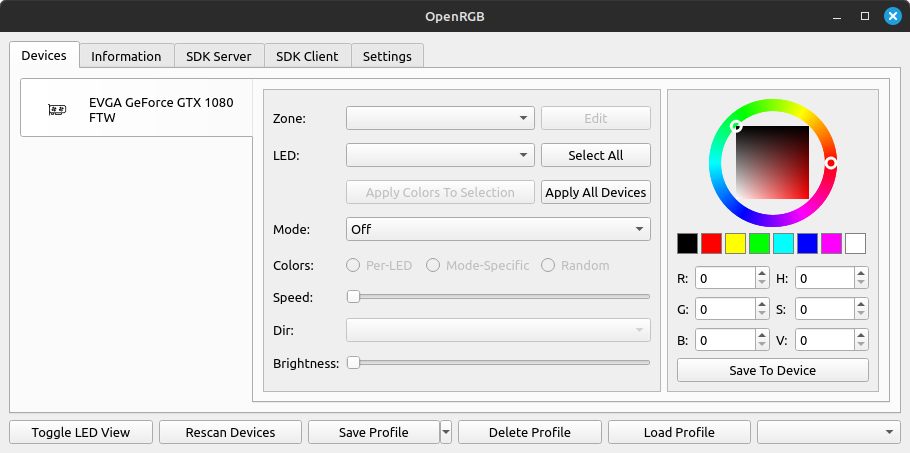
Task: Select the Per-LED colors radio button
Action: [x=379, y=266]
